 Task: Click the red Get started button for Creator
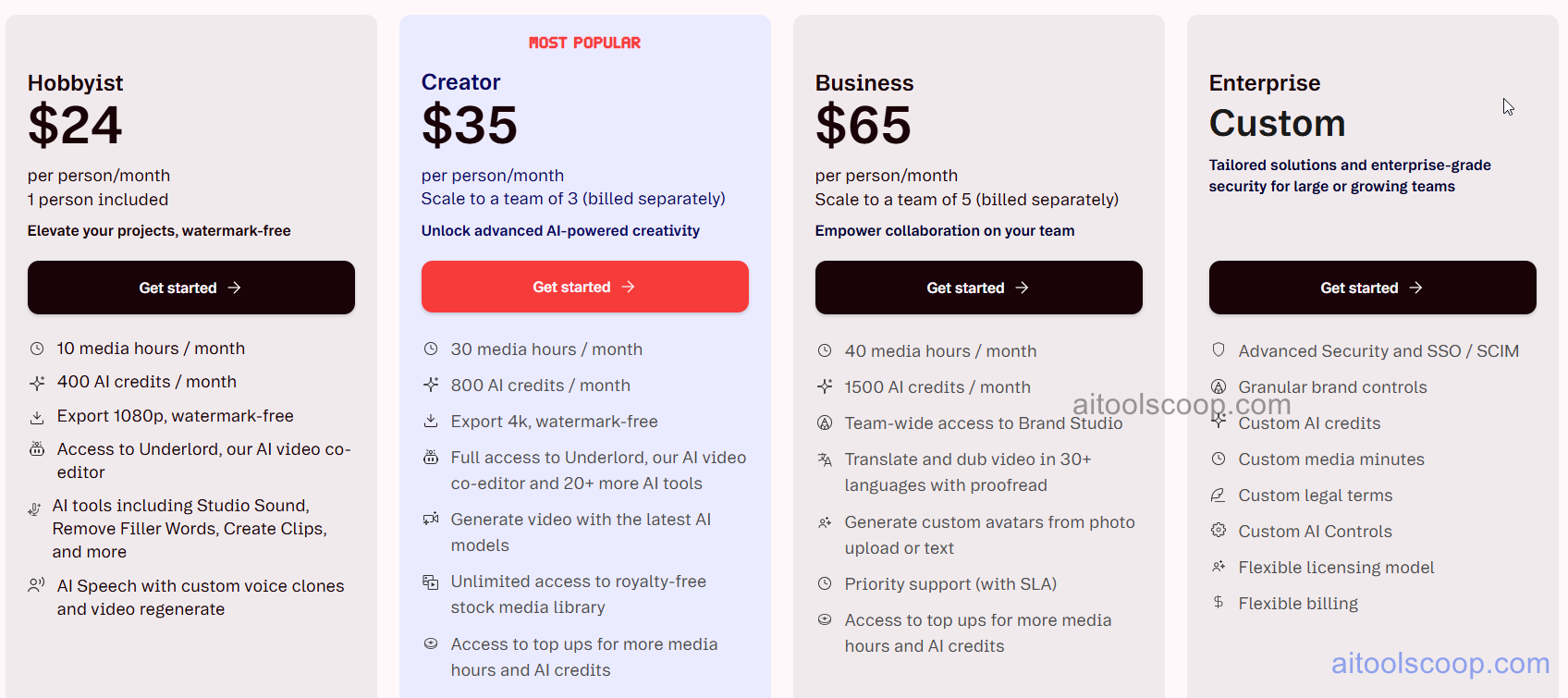pos(584,287)
